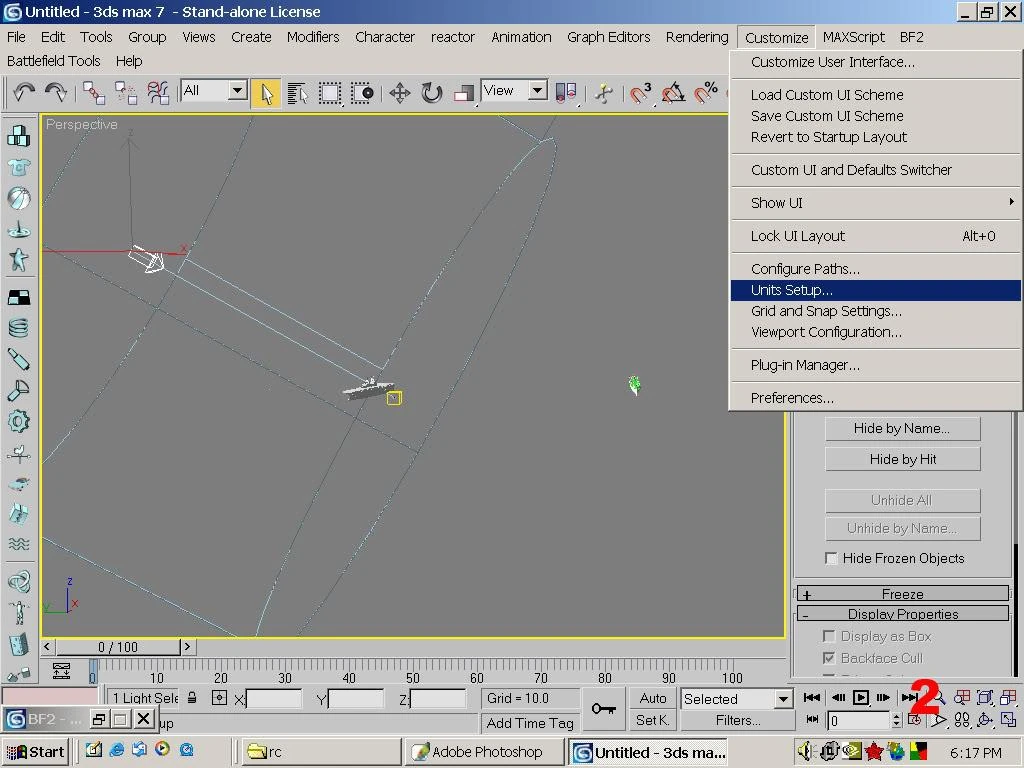Click the Undo arrow in the toolbar
Image resolution: width=1024 pixels, height=768 pixels.
pyautogui.click(x=24, y=92)
